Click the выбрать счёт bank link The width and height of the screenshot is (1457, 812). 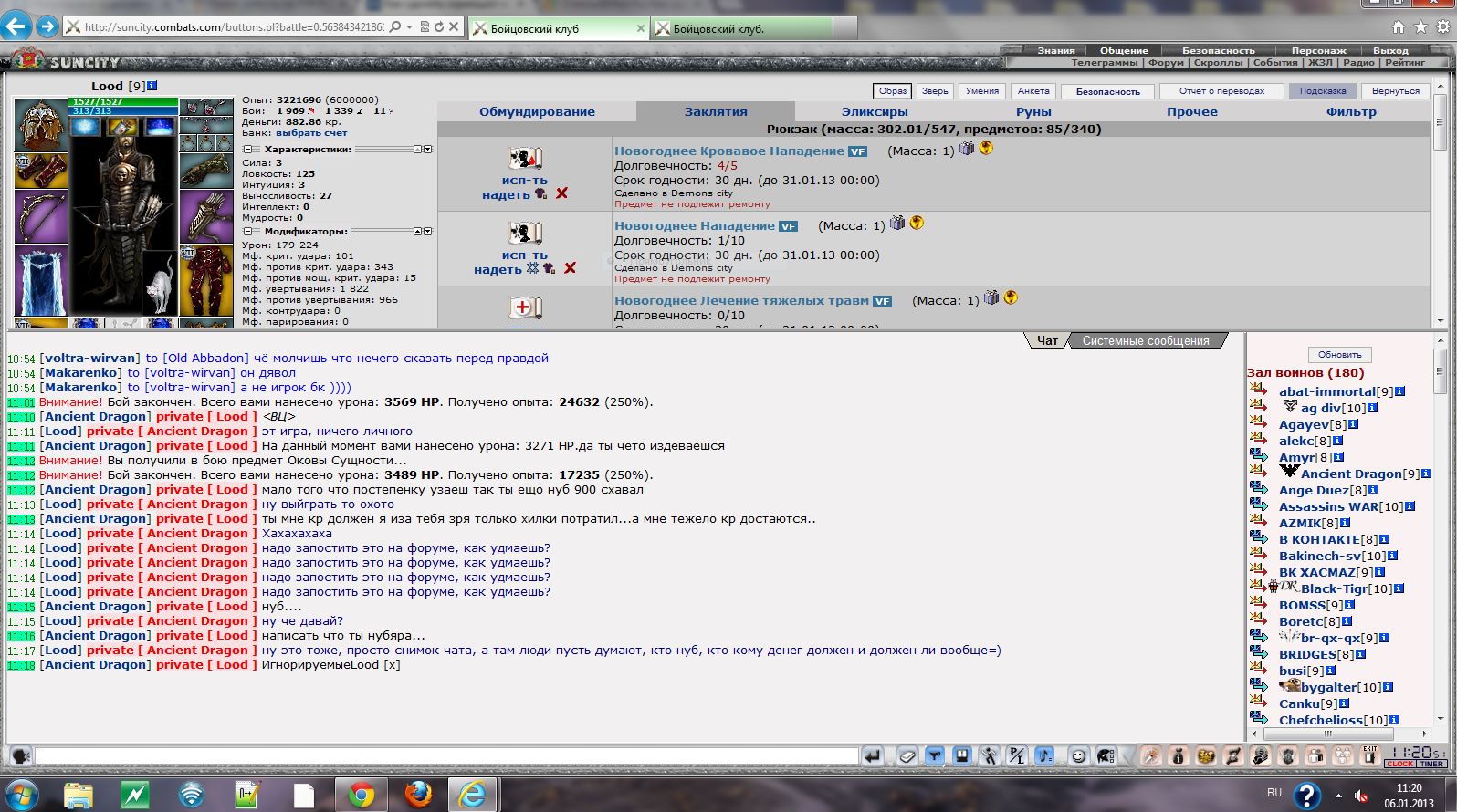tap(311, 132)
